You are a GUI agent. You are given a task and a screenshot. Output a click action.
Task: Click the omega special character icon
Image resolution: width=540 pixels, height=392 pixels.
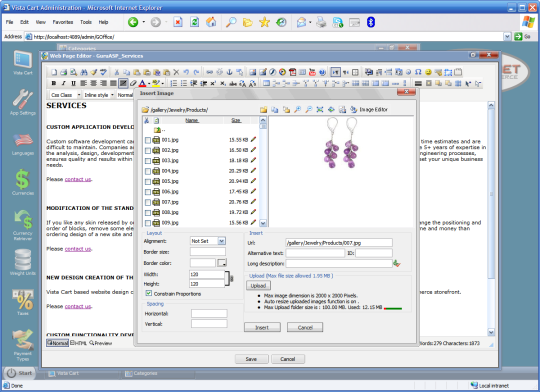418,72
